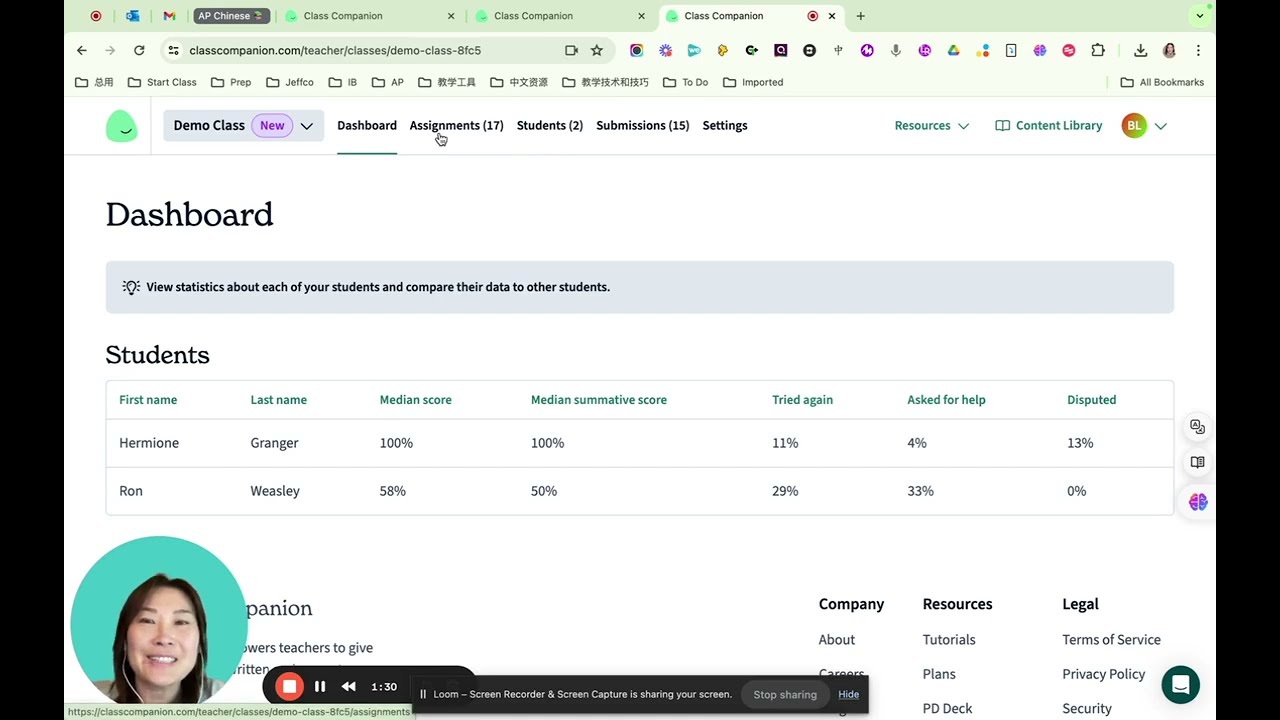Switch to the pinned Outlook tab
The image size is (1280, 720).
point(132,16)
